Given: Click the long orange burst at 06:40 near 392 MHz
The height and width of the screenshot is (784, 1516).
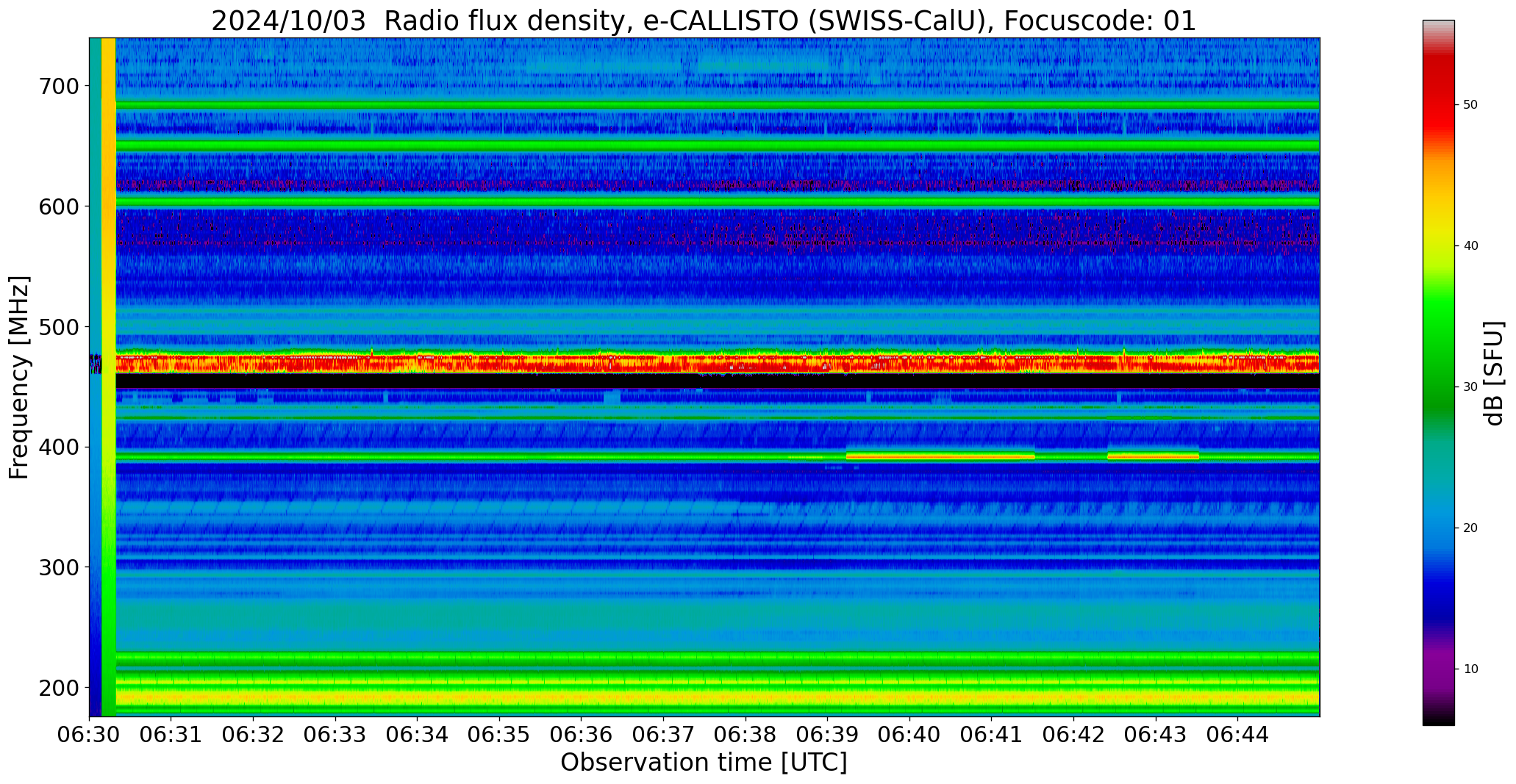Looking at the screenshot, I should [x=940, y=456].
